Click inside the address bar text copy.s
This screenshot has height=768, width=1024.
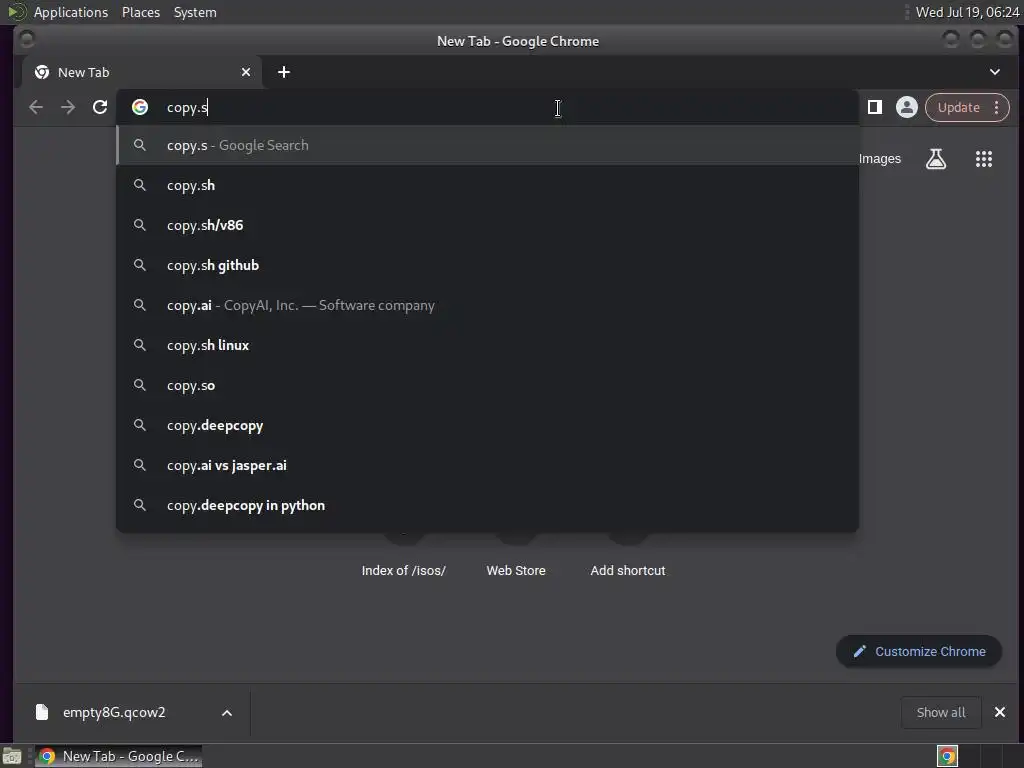(x=187, y=108)
